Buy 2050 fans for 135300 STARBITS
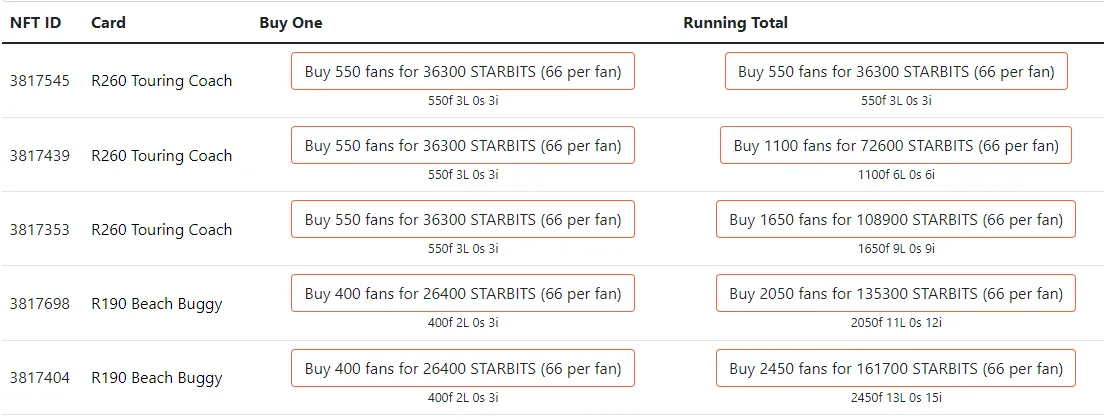 coord(896,293)
